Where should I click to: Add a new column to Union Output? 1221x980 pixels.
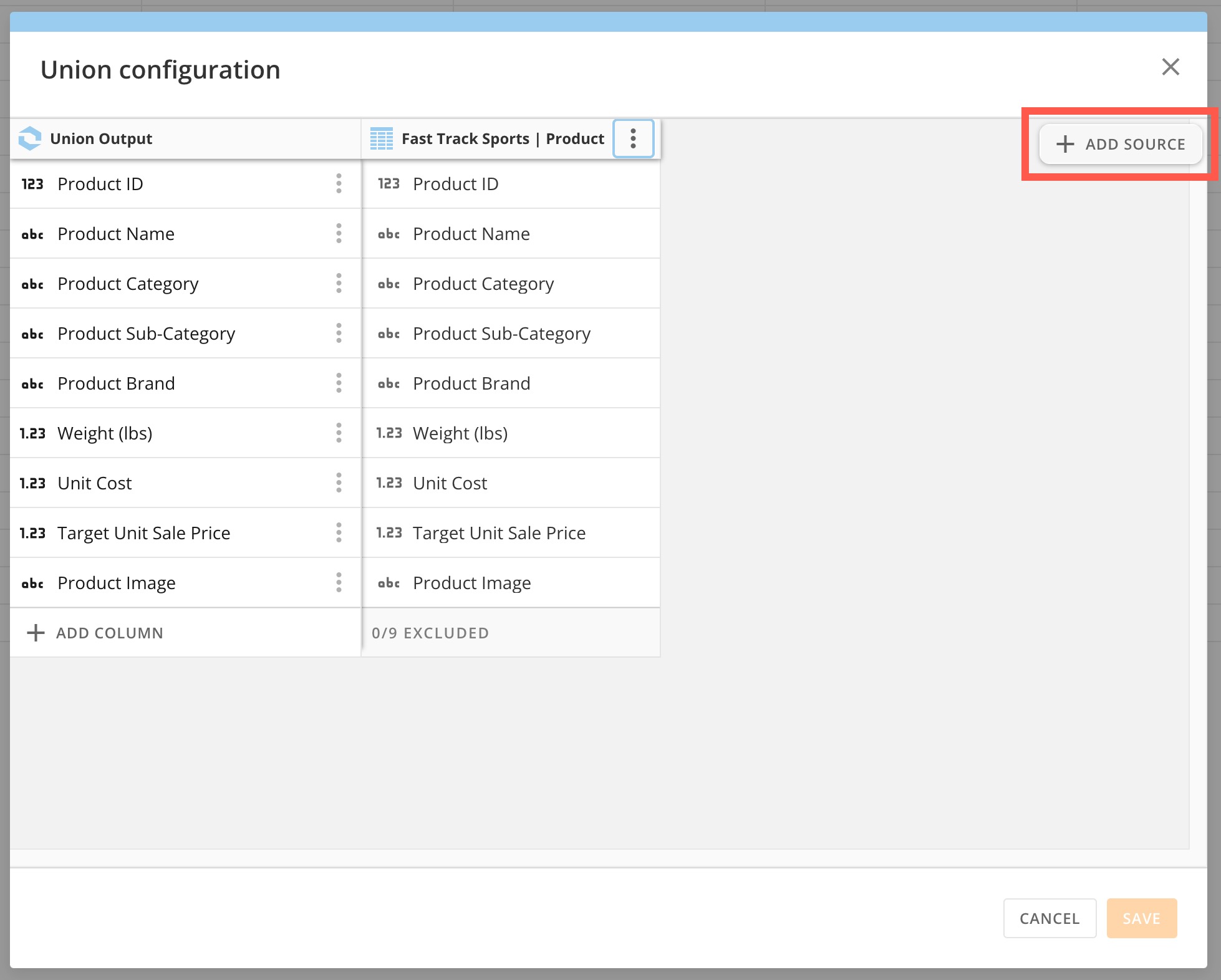click(95, 633)
